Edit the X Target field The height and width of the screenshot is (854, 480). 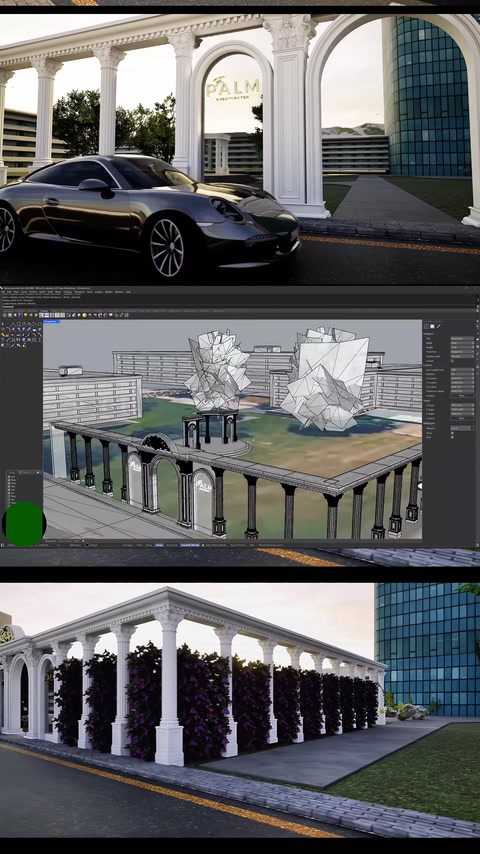pos(463,405)
